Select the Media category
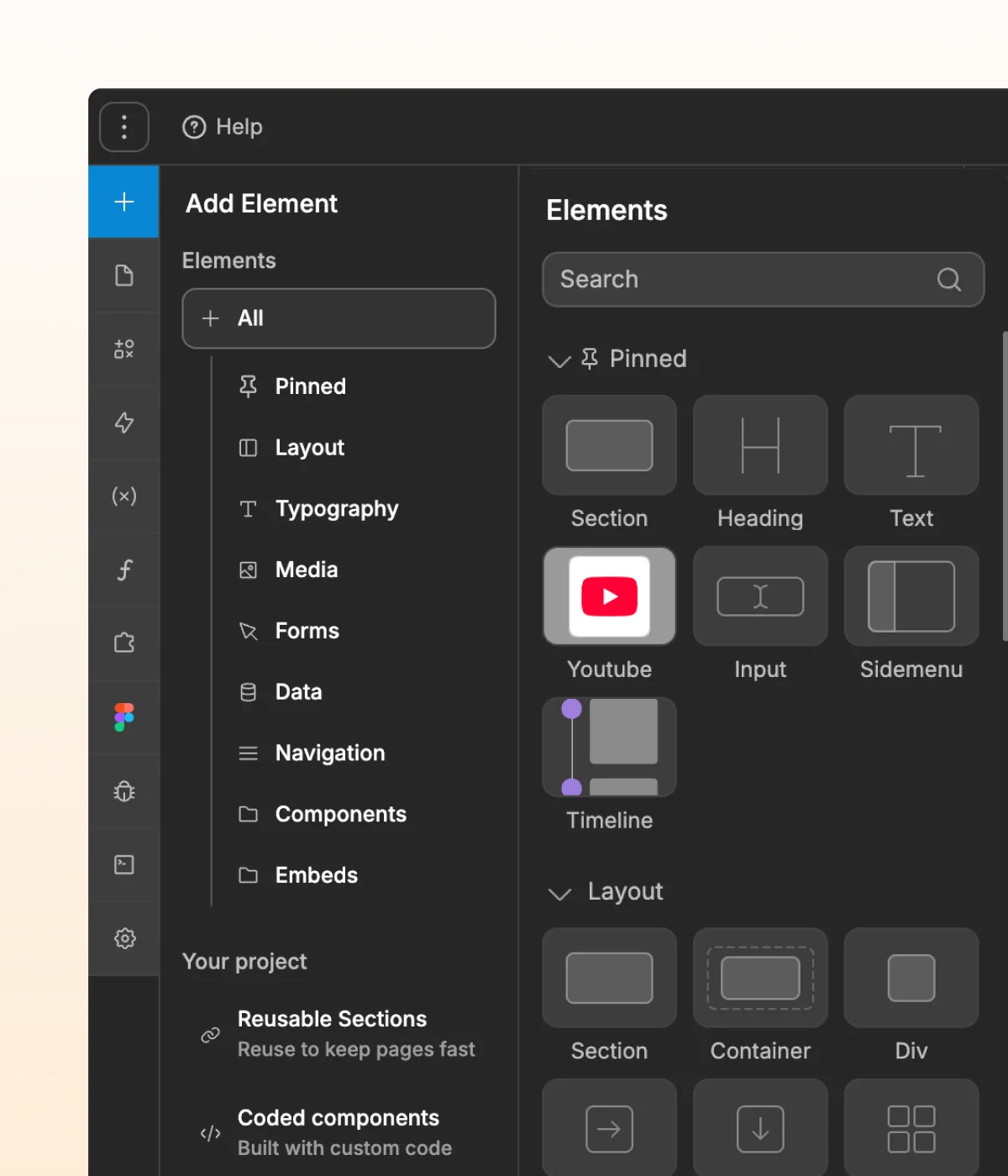This screenshot has height=1176, width=1008. click(288, 570)
